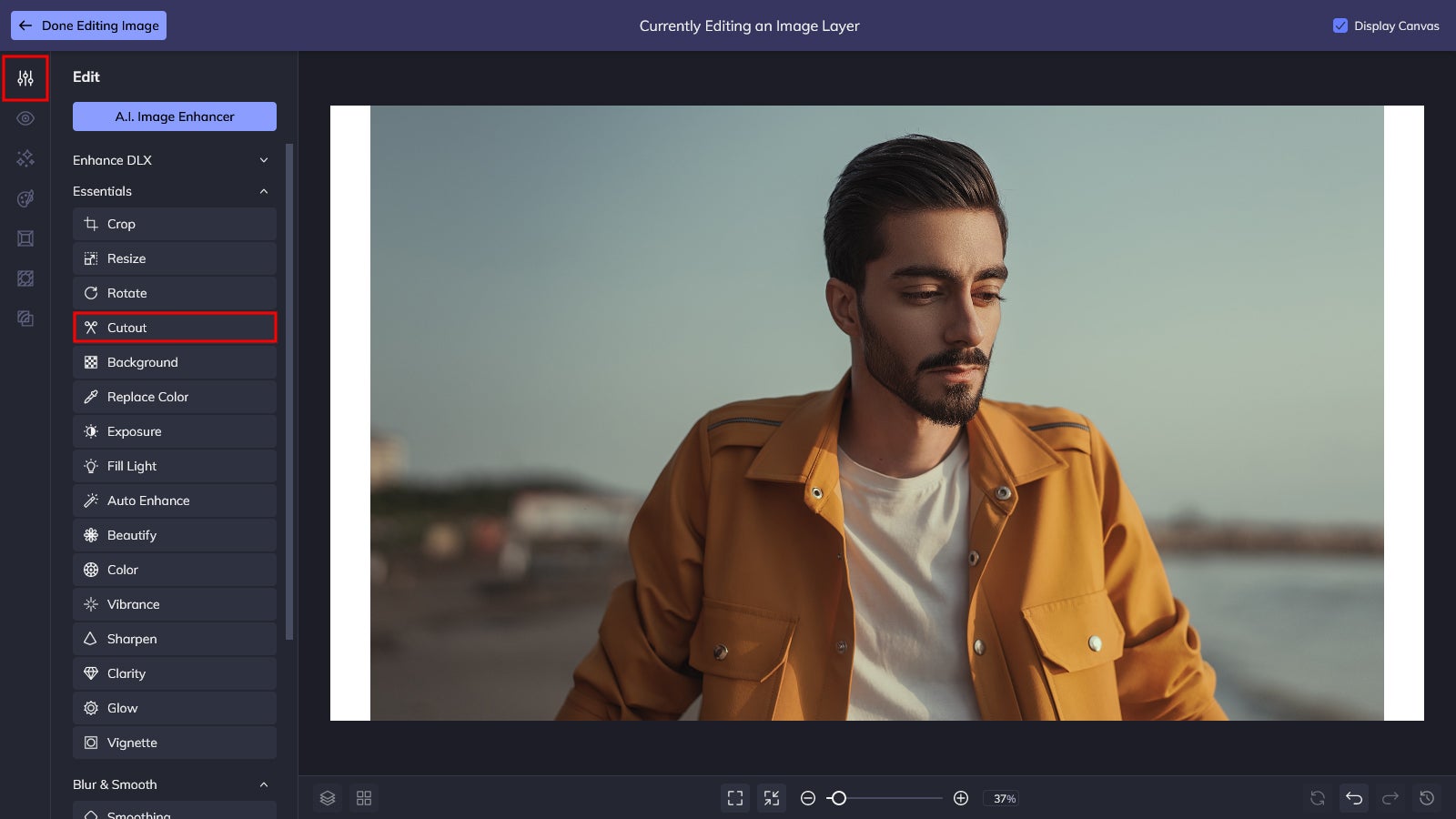
Task: Select the Crop tool
Action: pos(174,223)
